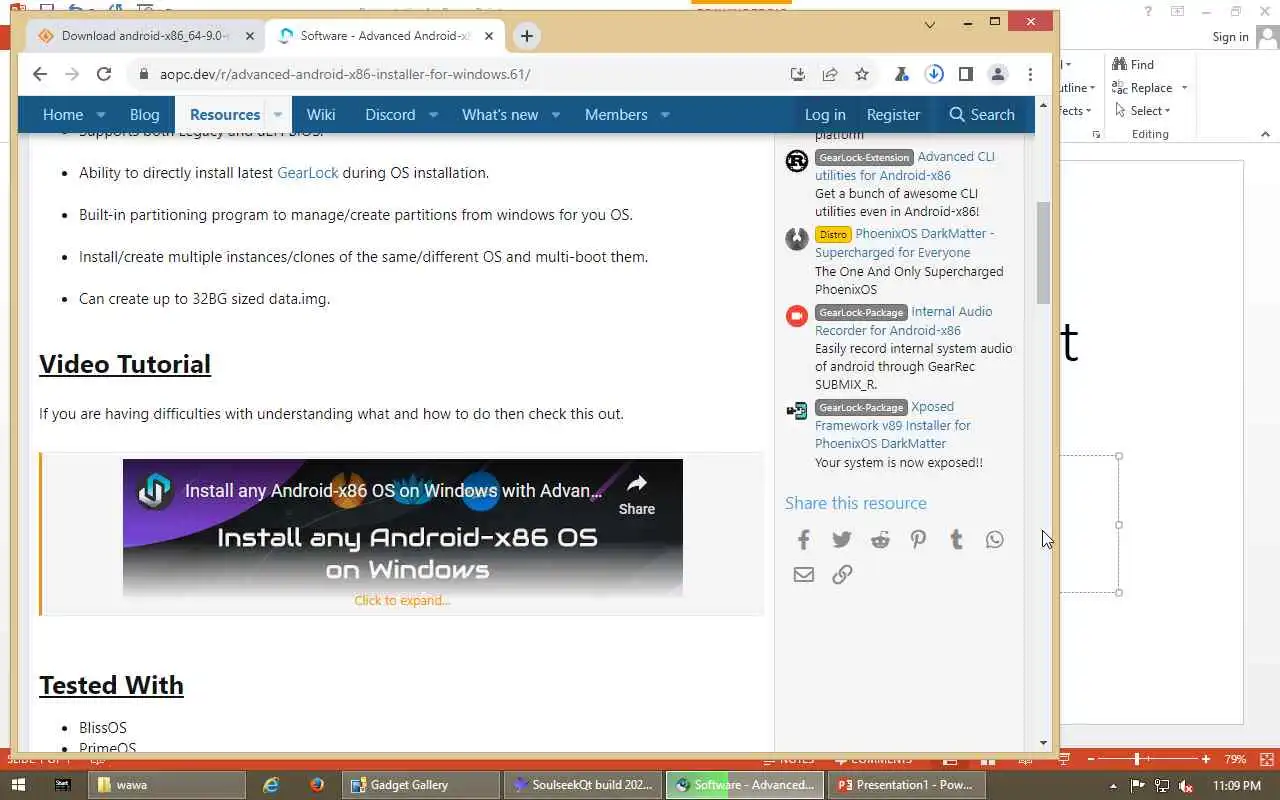
Task: Open the Blog menu item
Action: pos(144,115)
